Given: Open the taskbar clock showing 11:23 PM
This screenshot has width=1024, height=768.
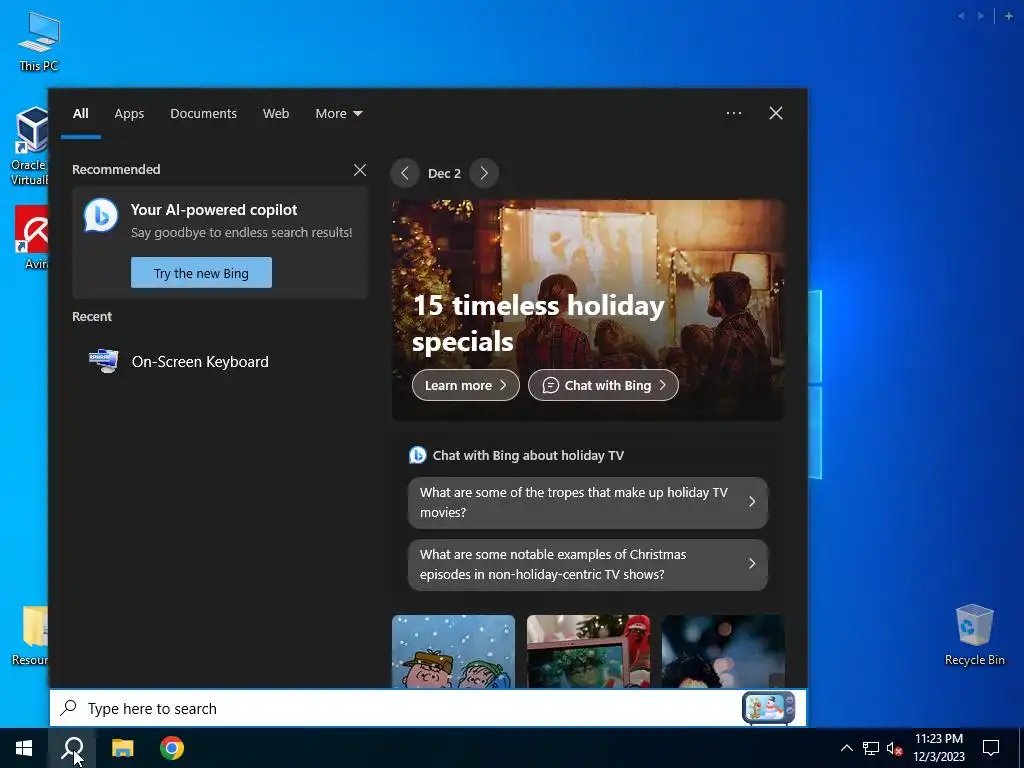Looking at the screenshot, I should click(938, 748).
